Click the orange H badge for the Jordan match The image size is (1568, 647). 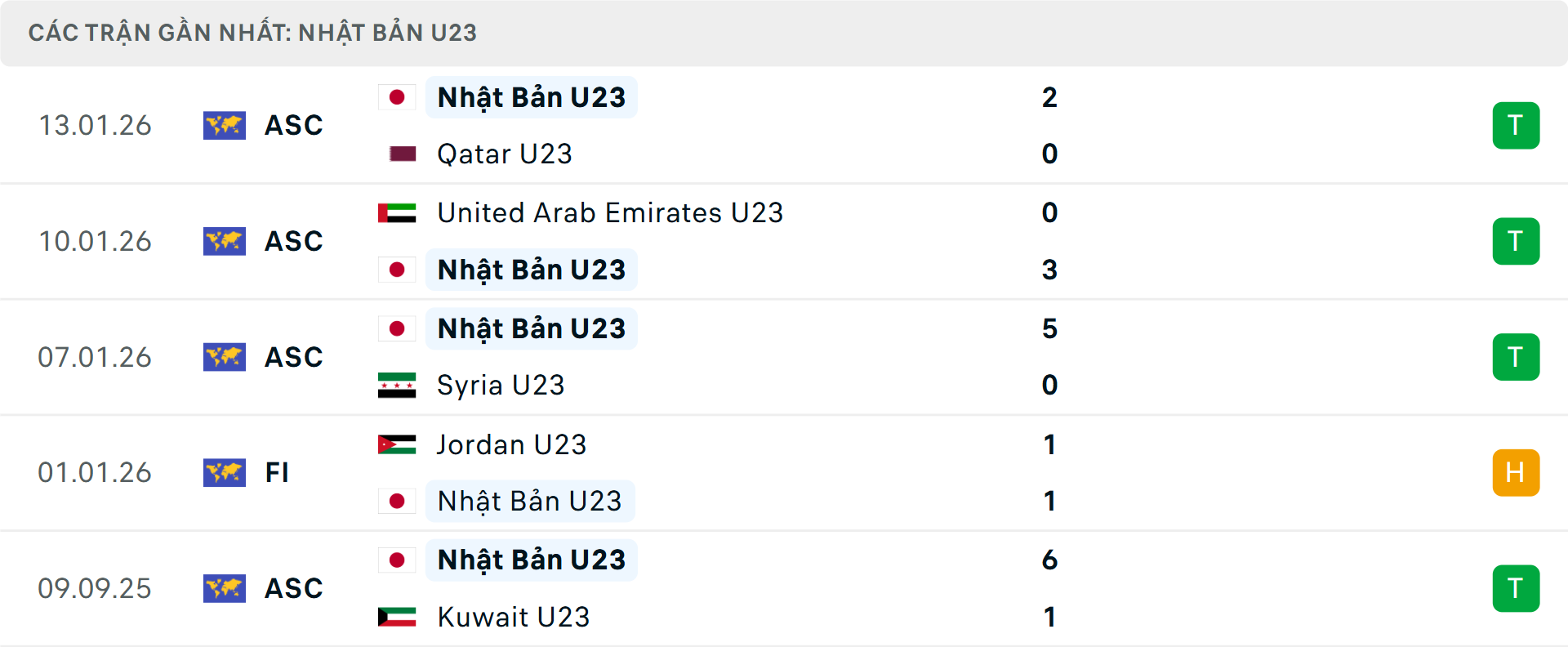tap(1516, 472)
